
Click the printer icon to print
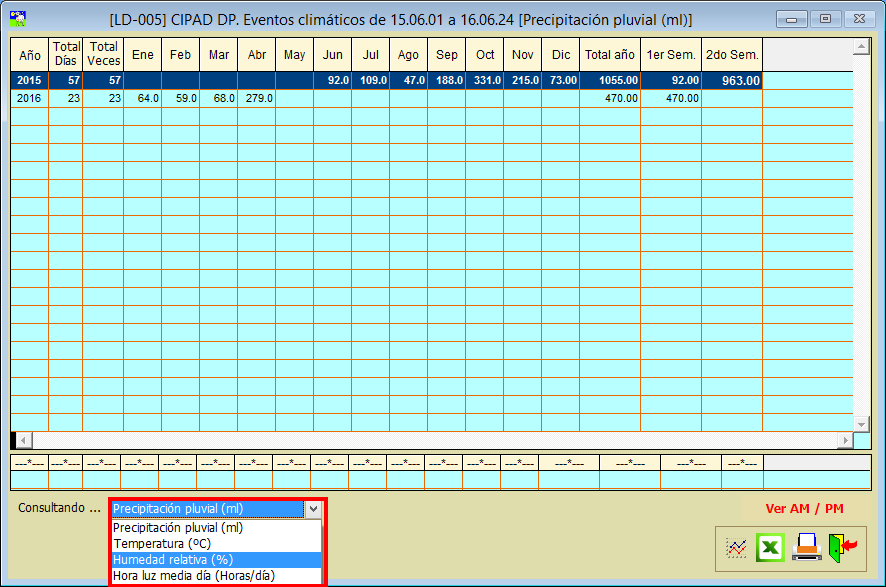806,547
